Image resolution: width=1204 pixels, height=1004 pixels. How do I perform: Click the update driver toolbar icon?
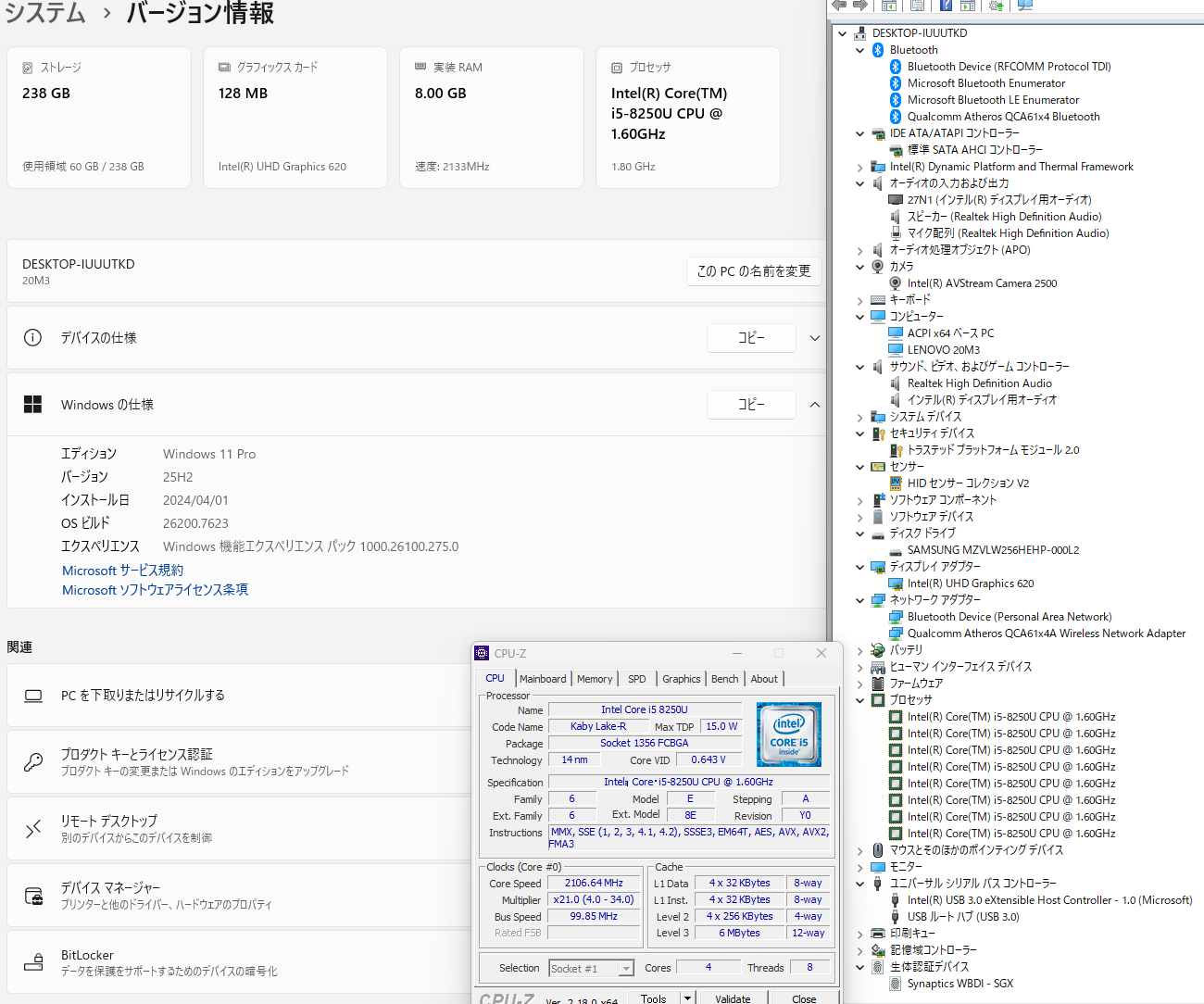pyautogui.click(x=997, y=6)
